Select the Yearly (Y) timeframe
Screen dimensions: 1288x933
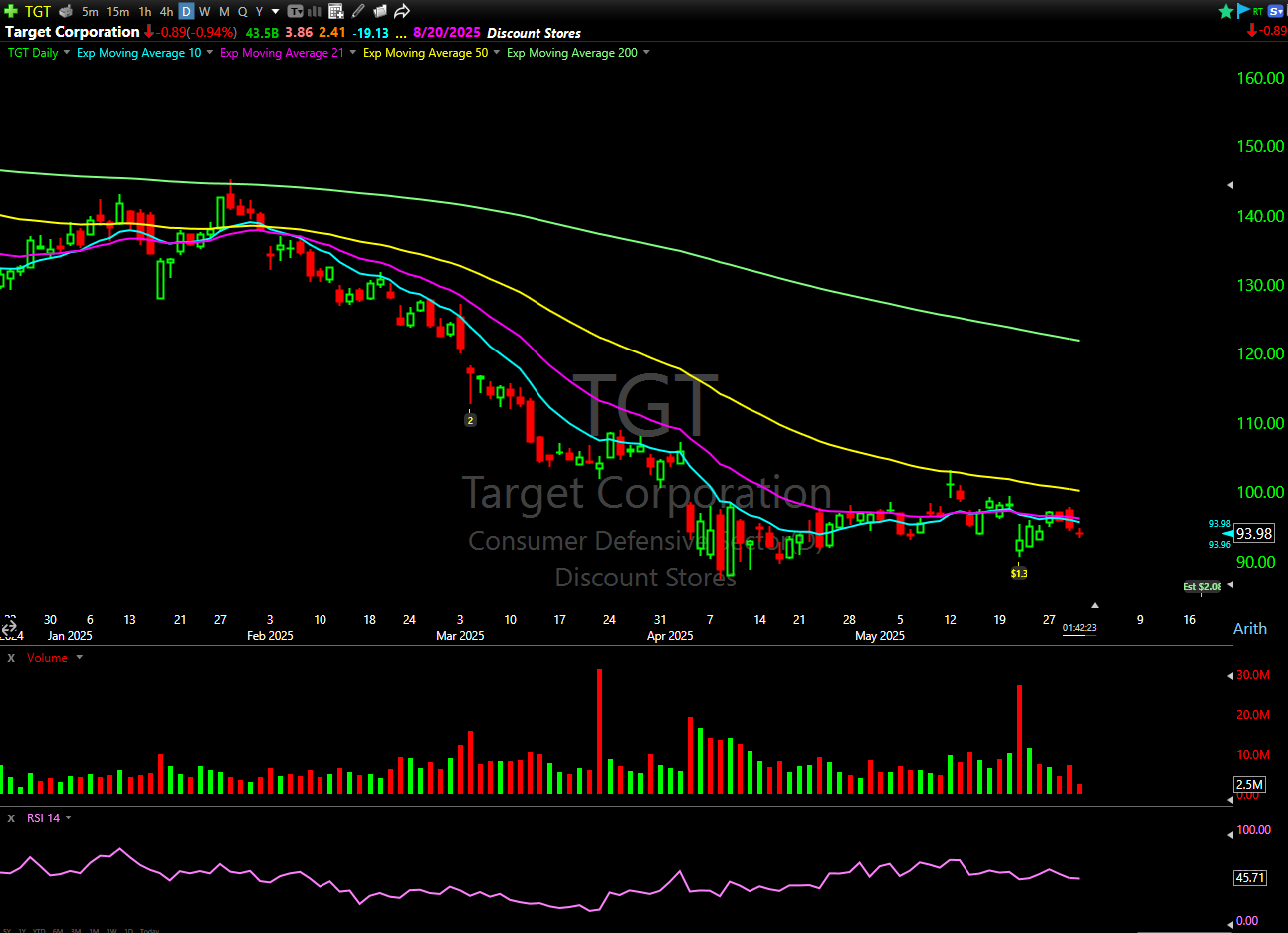pos(259,12)
